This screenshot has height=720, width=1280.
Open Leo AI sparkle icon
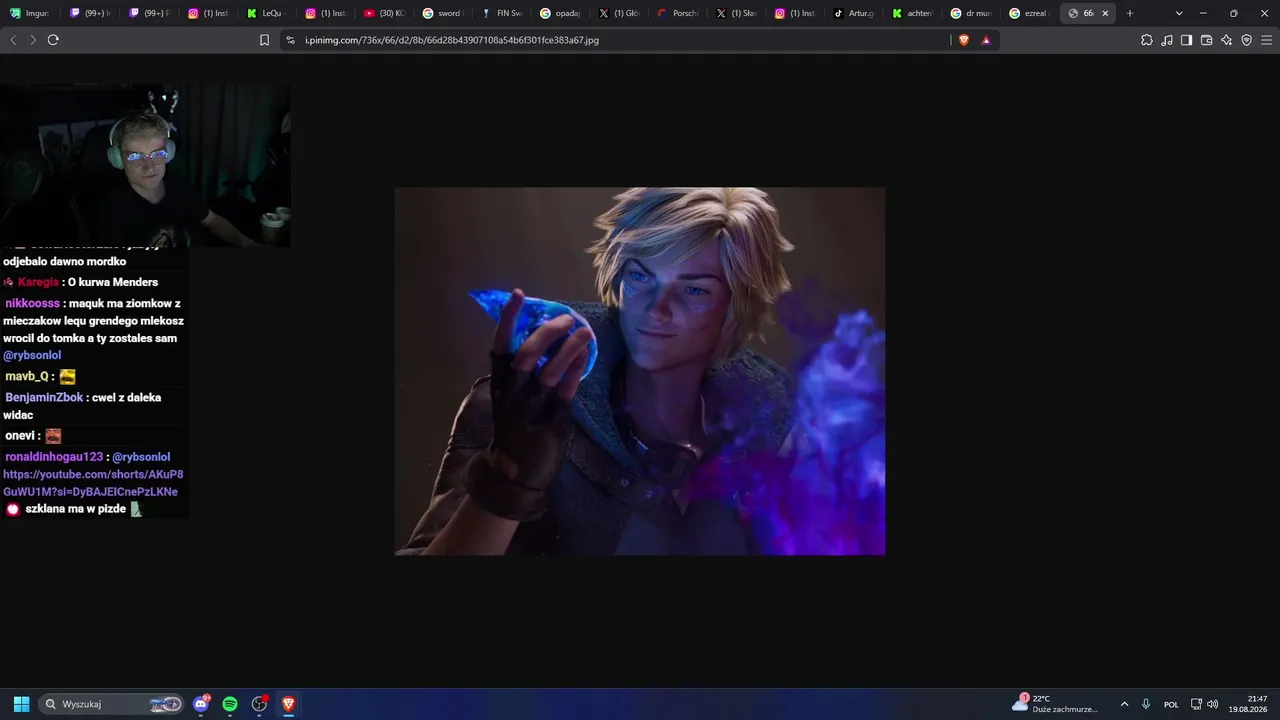click(x=1226, y=40)
